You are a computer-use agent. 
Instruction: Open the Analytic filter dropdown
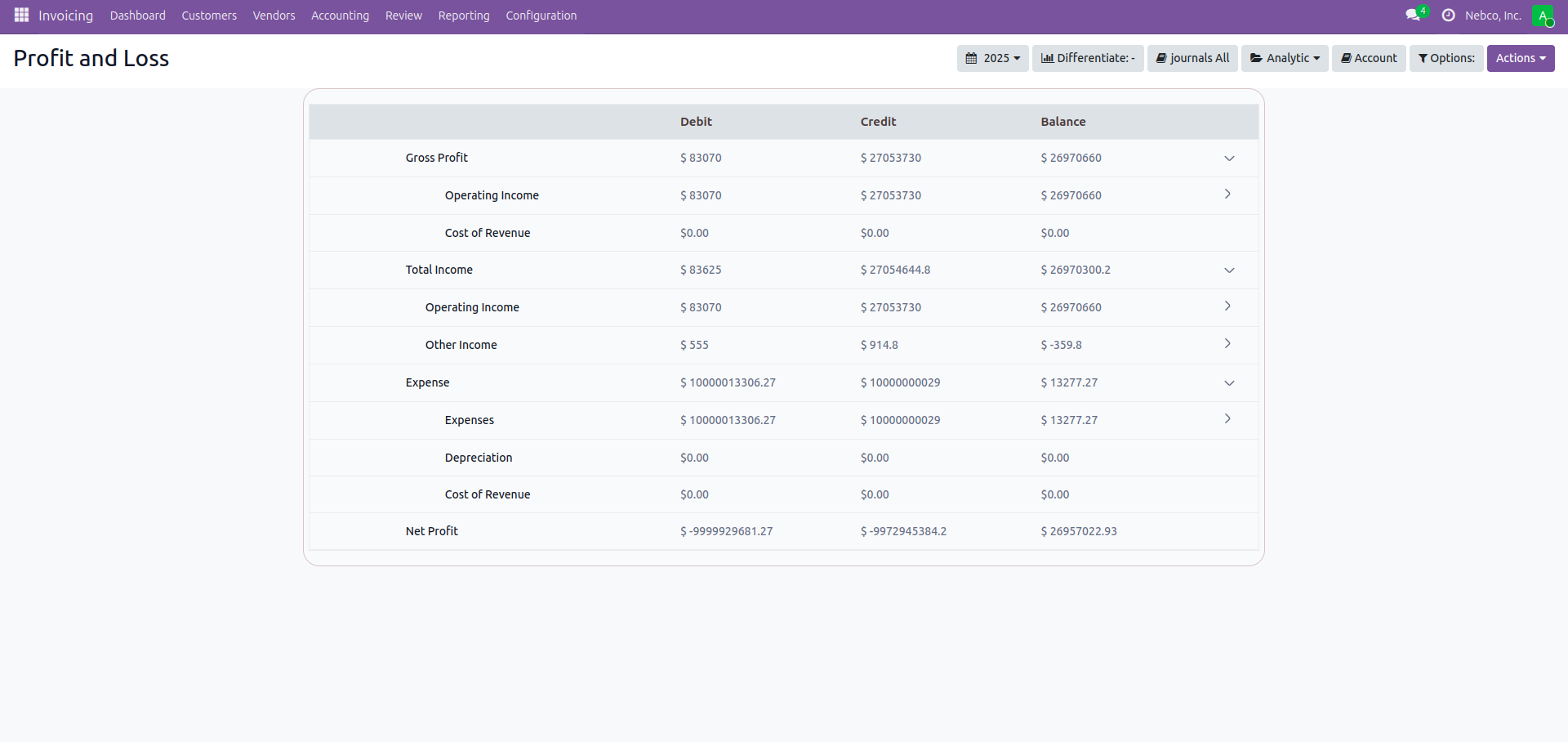(x=1285, y=58)
